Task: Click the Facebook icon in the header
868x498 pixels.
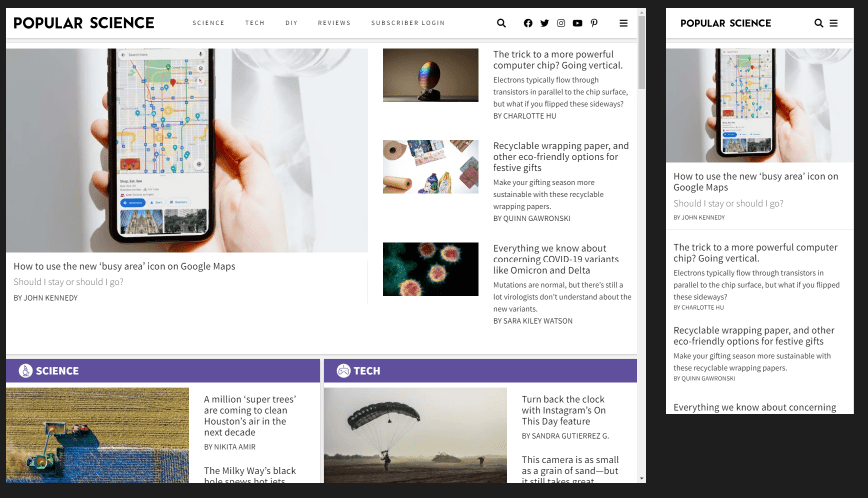Action: pos(528,23)
